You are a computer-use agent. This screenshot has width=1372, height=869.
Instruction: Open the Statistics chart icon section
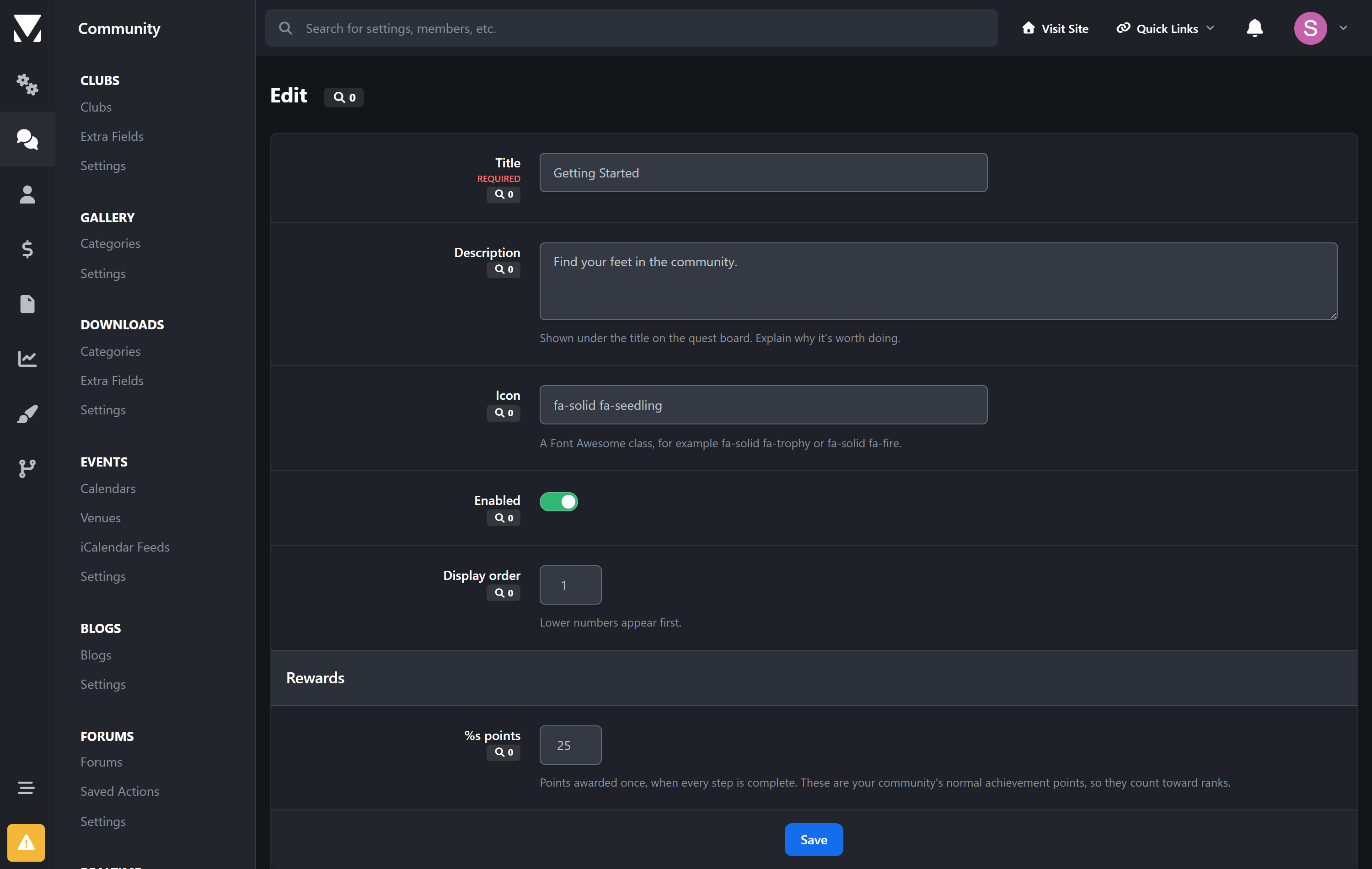pyautogui.click(x=27, y=359)
